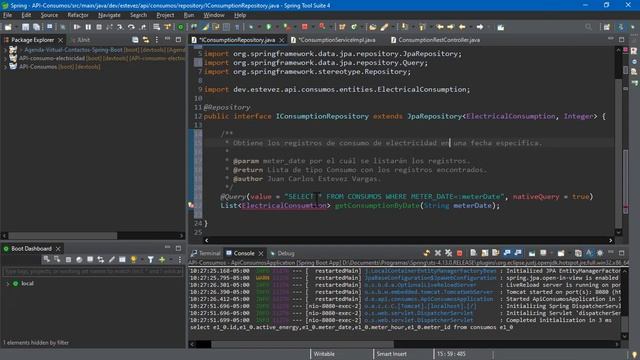Close the Boot Dashboard tab
Screen dimensions: 640x360
pos(58,249)
